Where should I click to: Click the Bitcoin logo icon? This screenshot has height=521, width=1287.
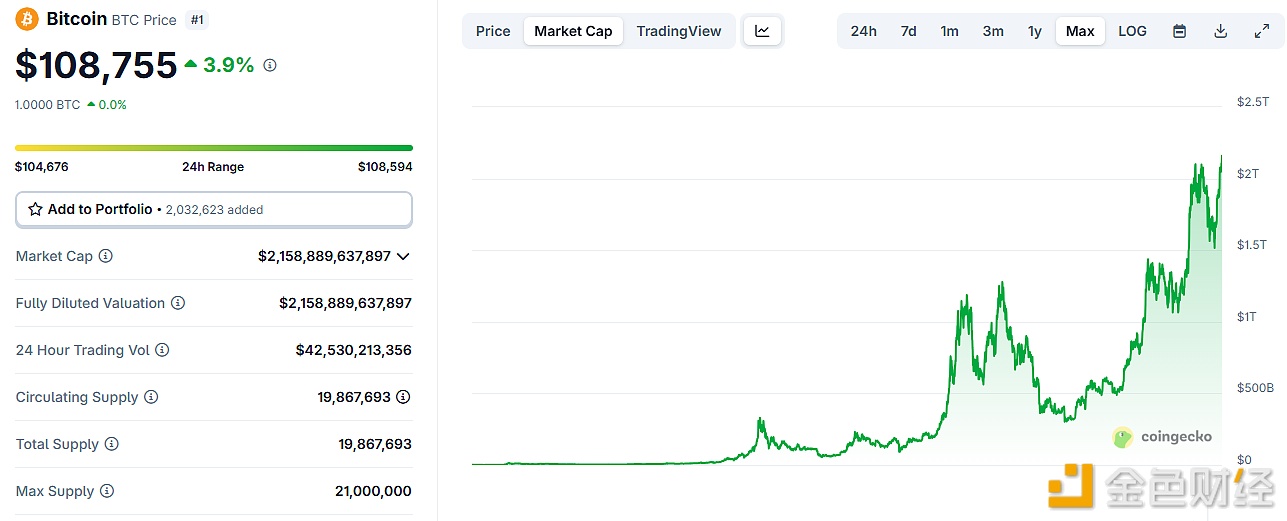click(27, 19)
